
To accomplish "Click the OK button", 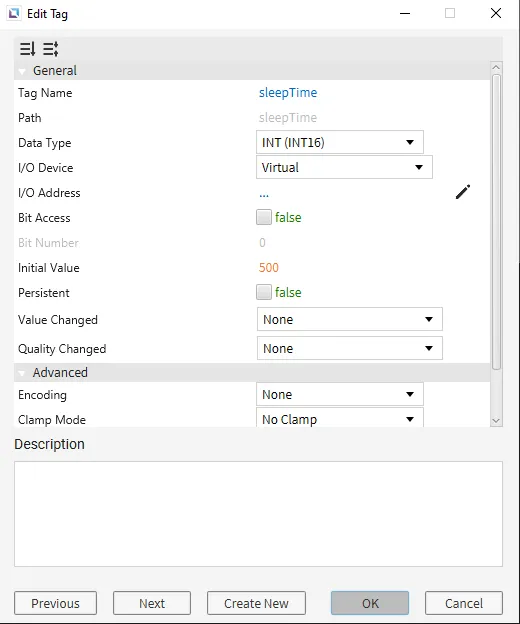I will [x=370, y=603].
